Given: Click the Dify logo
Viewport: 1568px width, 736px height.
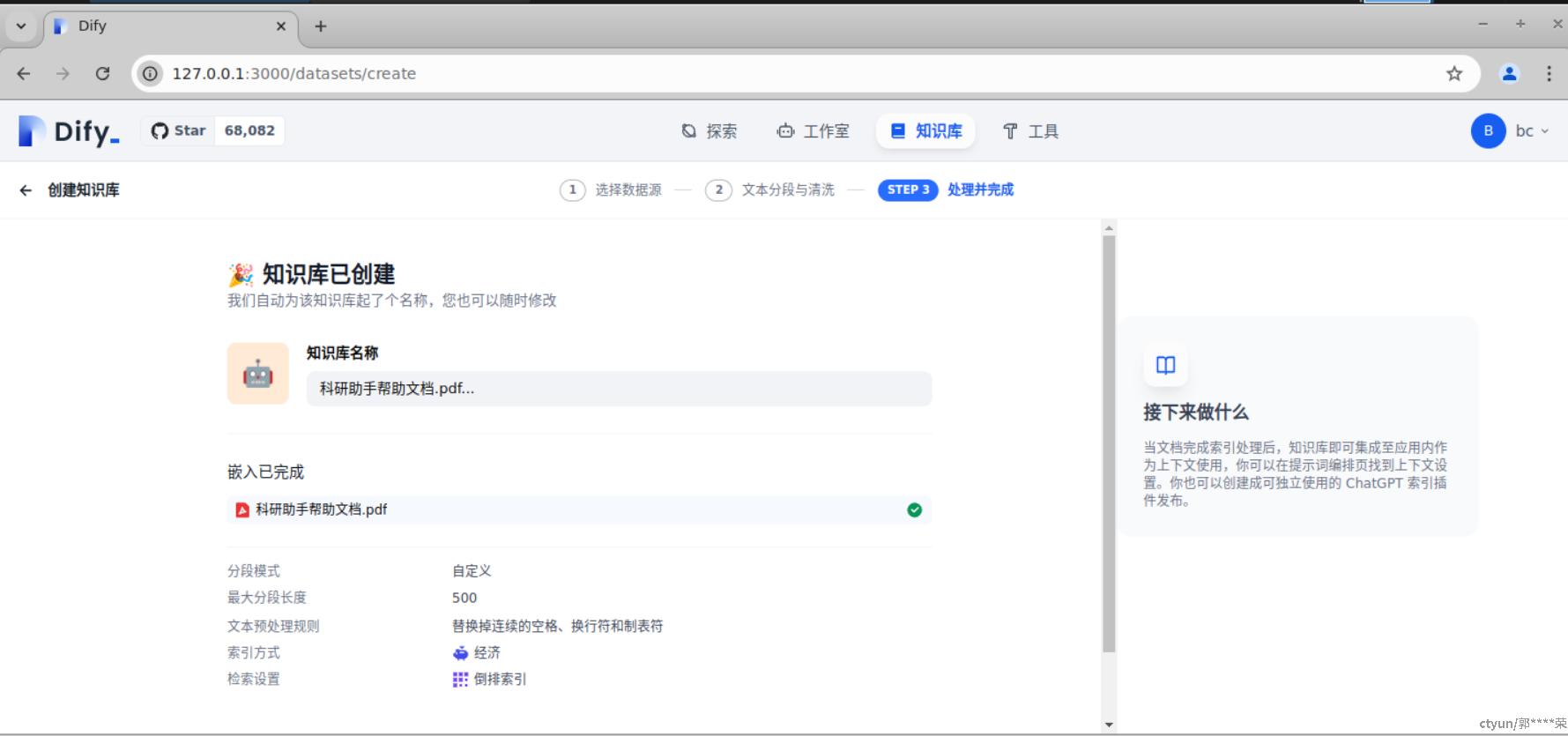Looking at the screenshot, I should (69, 131).
